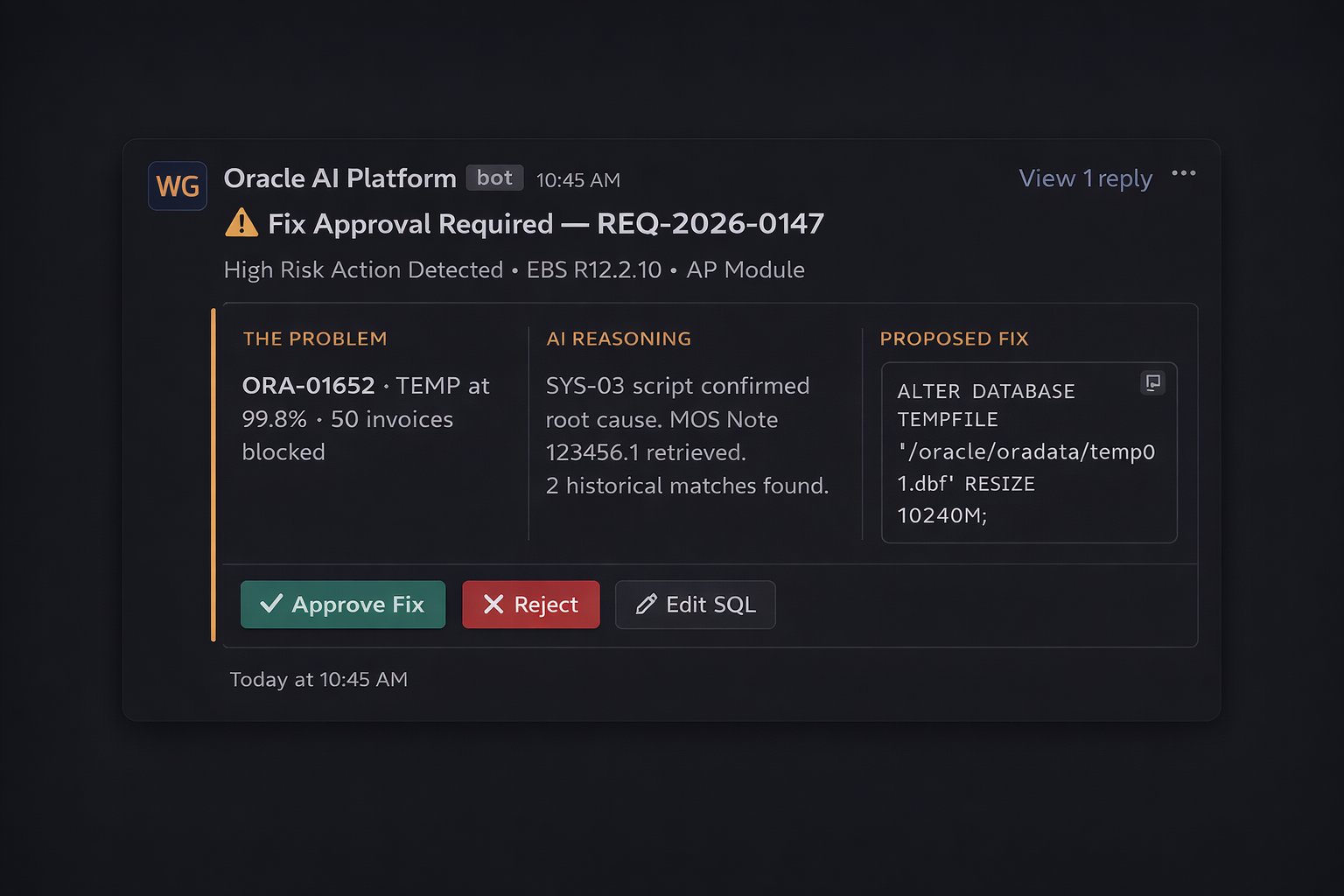
Task: Expand the thread via View 1 reply
Action: pos(1084,178)
